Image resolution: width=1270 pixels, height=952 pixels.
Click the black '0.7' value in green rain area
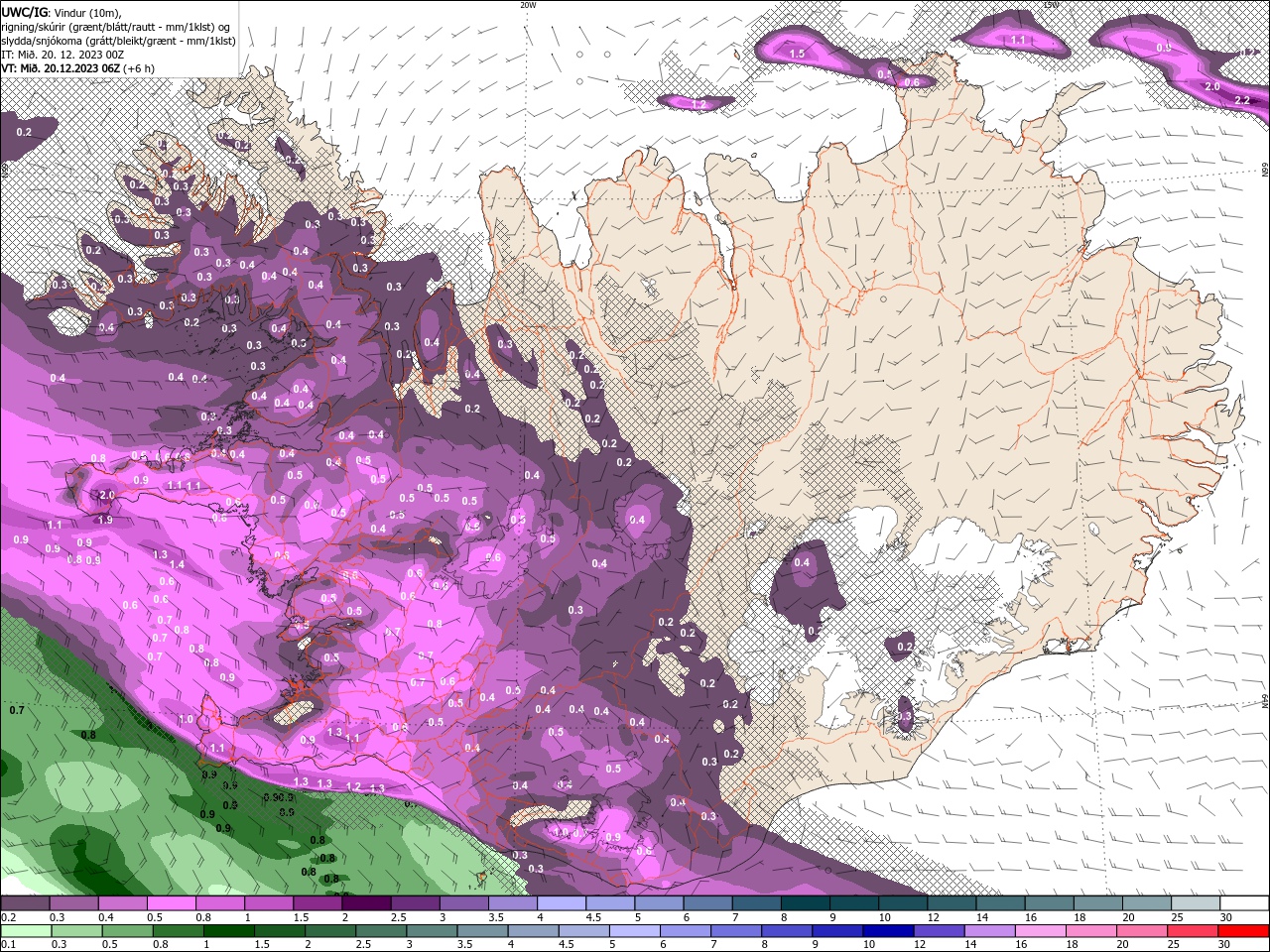click(x=17, y=711)
